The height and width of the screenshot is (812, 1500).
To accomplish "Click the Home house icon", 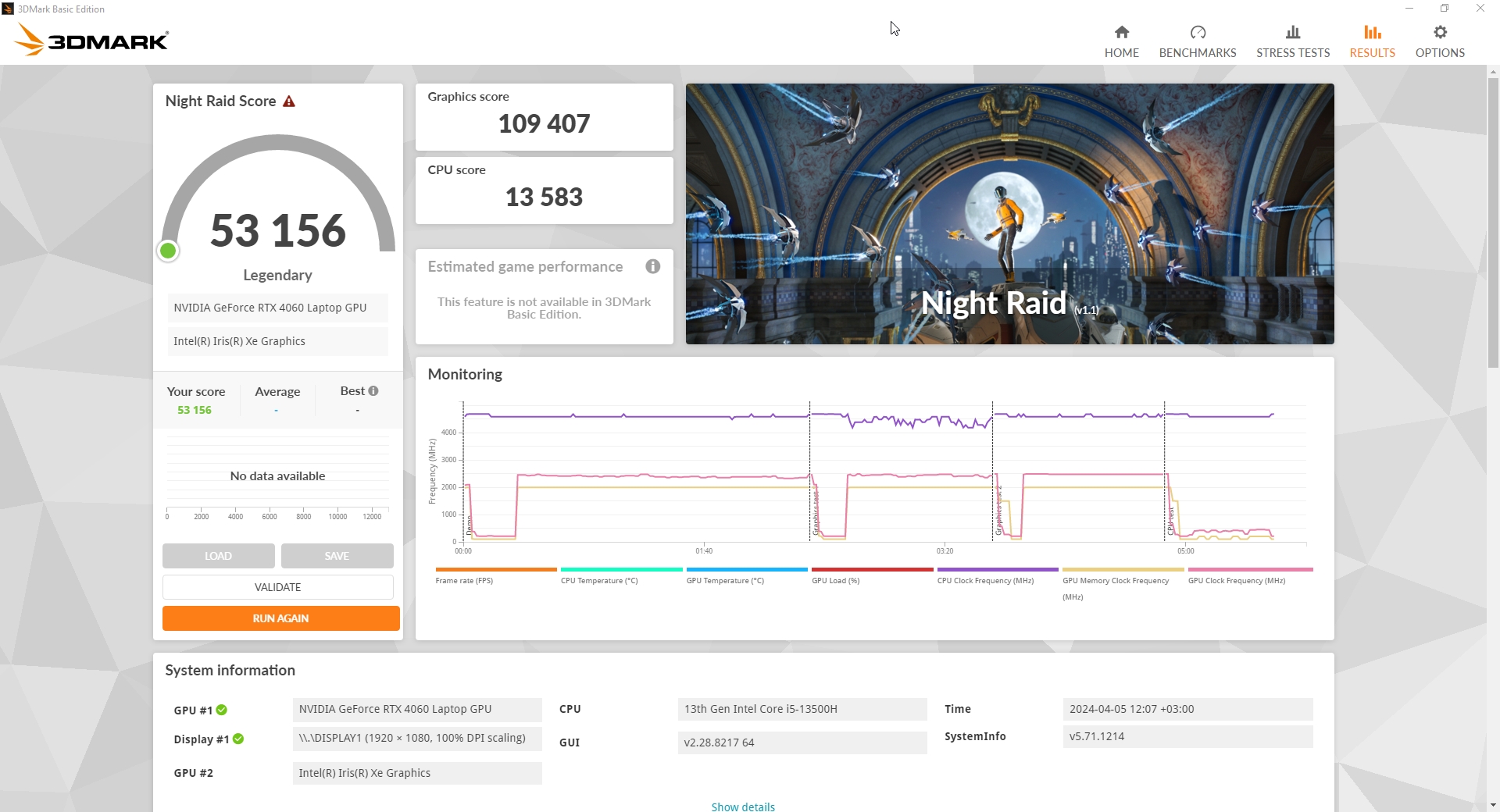I will (x=1122, y=32).
